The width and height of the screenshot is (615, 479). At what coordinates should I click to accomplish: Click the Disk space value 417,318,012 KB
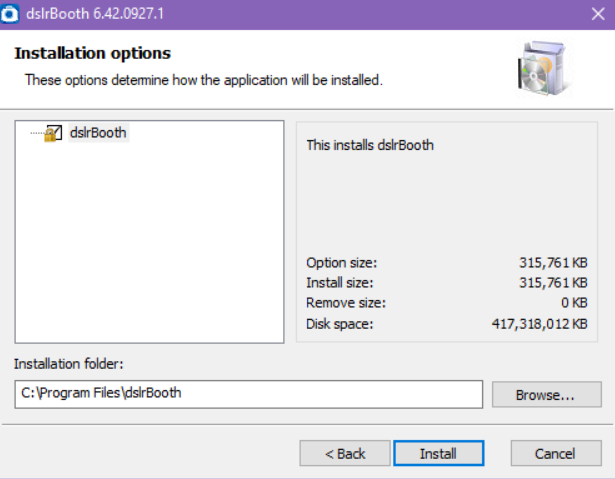(x=539, y=324)
